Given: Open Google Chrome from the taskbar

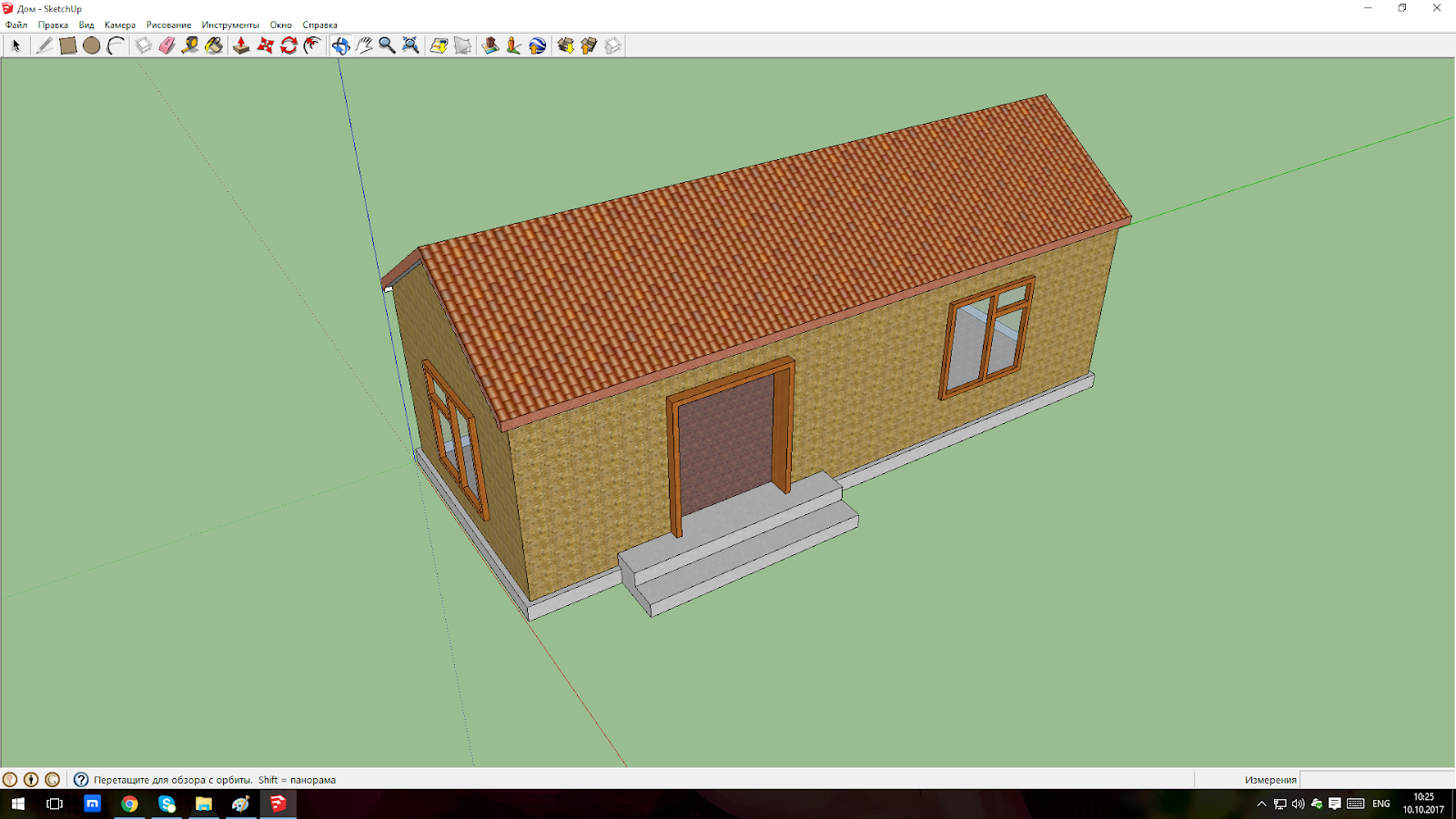Looking at the screenshot, I should [129, 804].
